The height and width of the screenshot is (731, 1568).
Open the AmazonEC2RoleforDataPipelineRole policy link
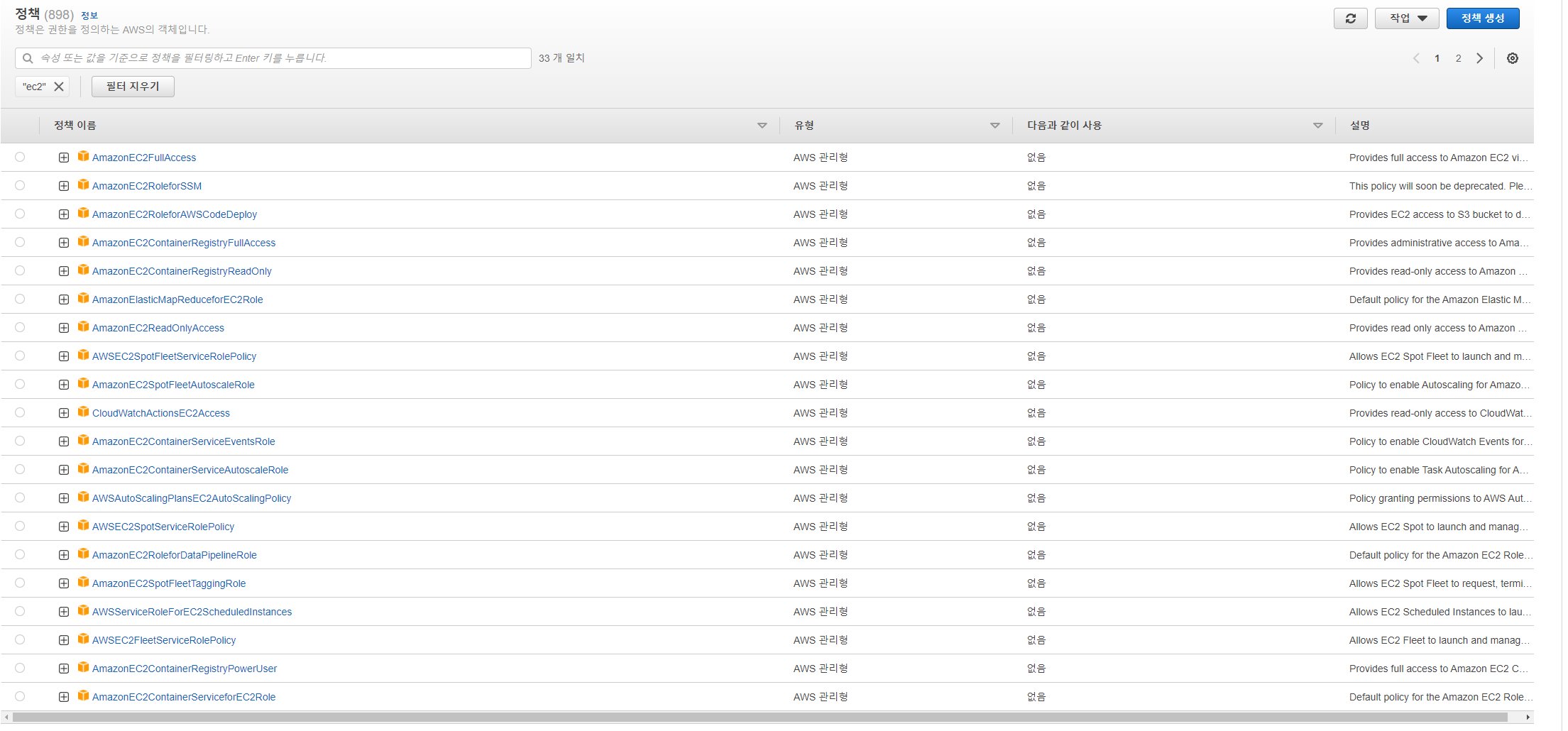175,555
